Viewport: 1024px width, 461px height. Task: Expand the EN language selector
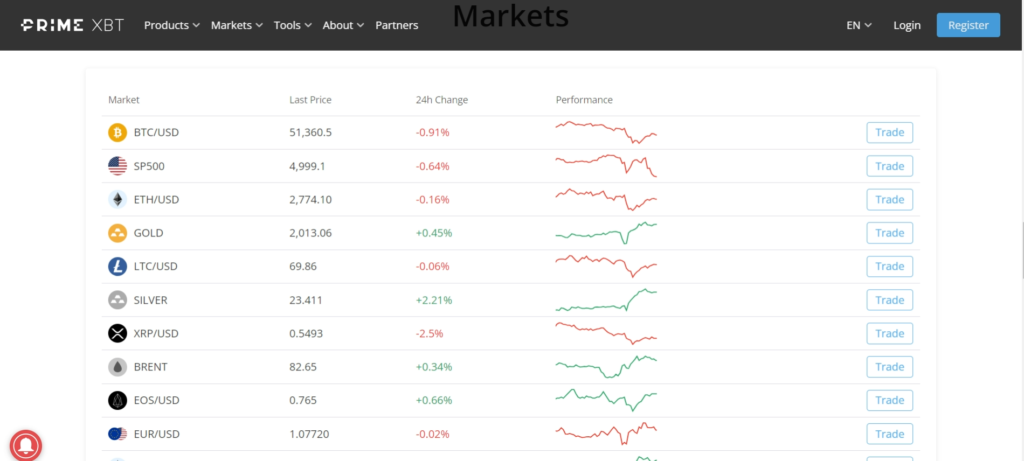pos(859,25)
